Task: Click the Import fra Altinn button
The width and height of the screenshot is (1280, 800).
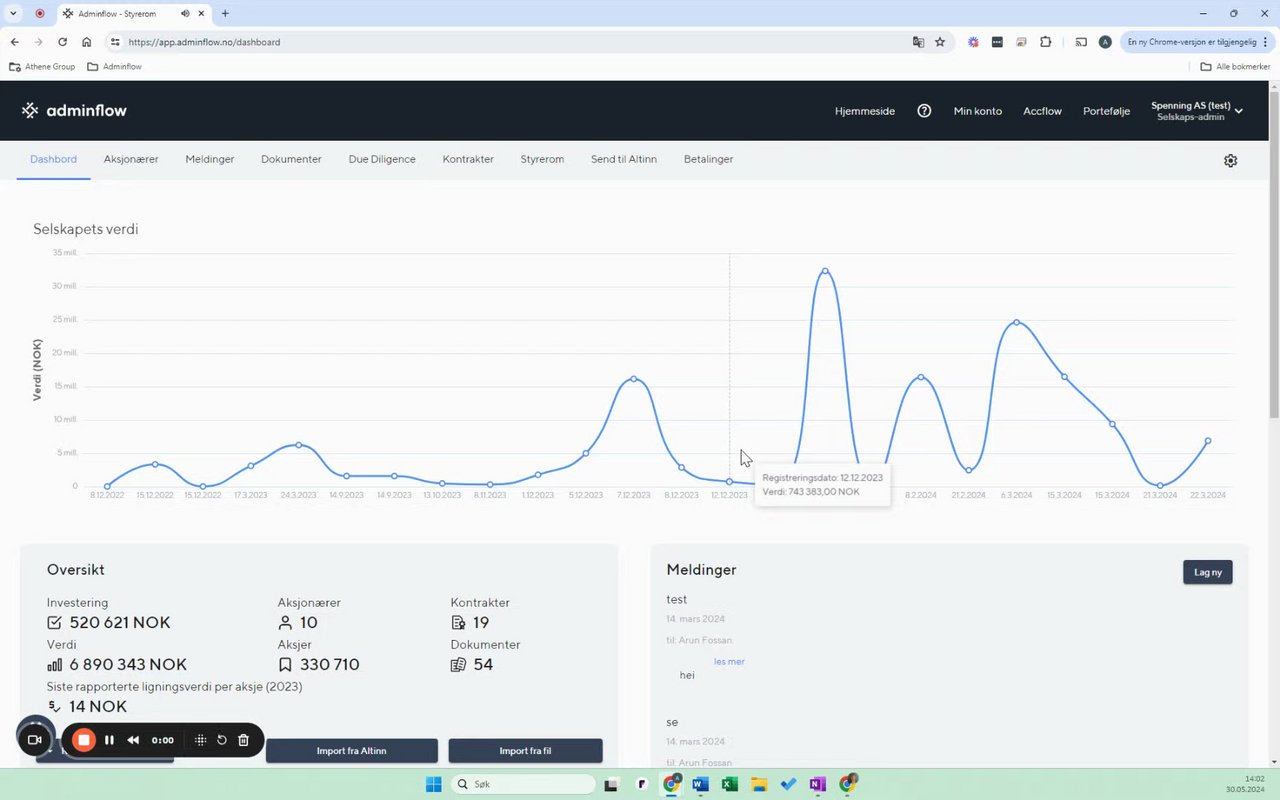Action: point(351,751)
